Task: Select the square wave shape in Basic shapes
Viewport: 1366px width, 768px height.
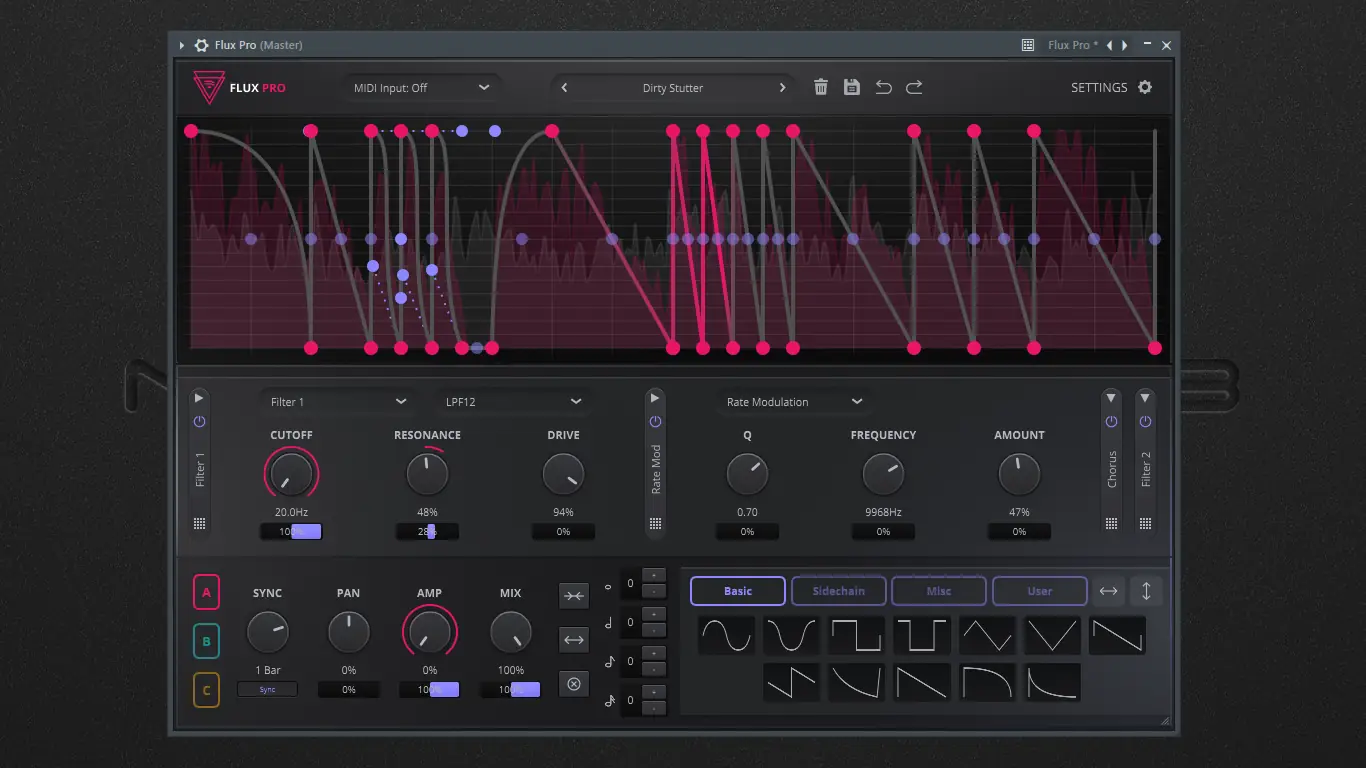Action: pos(856,635)
